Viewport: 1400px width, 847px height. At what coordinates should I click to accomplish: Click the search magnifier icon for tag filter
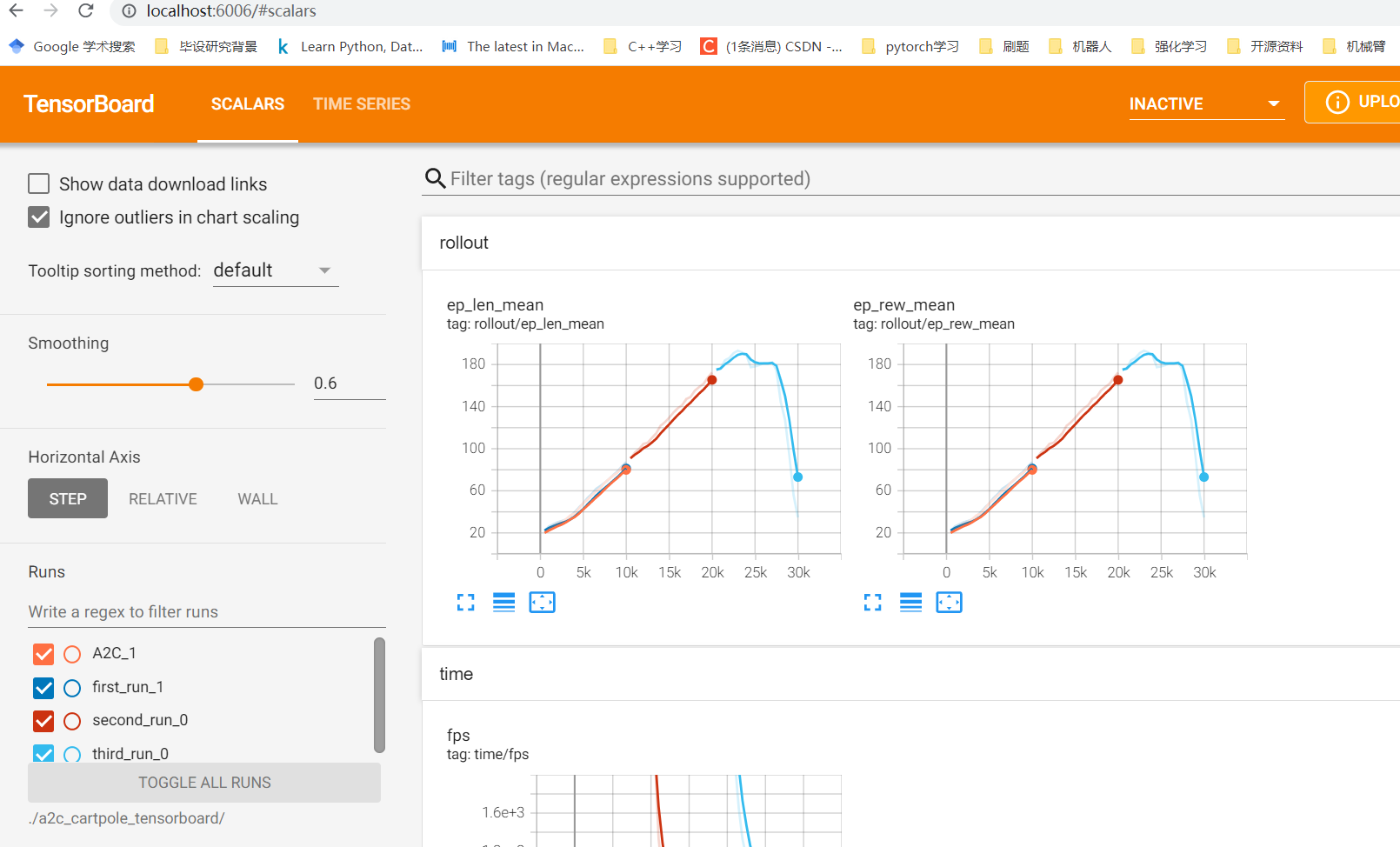[x=435, y=178]
